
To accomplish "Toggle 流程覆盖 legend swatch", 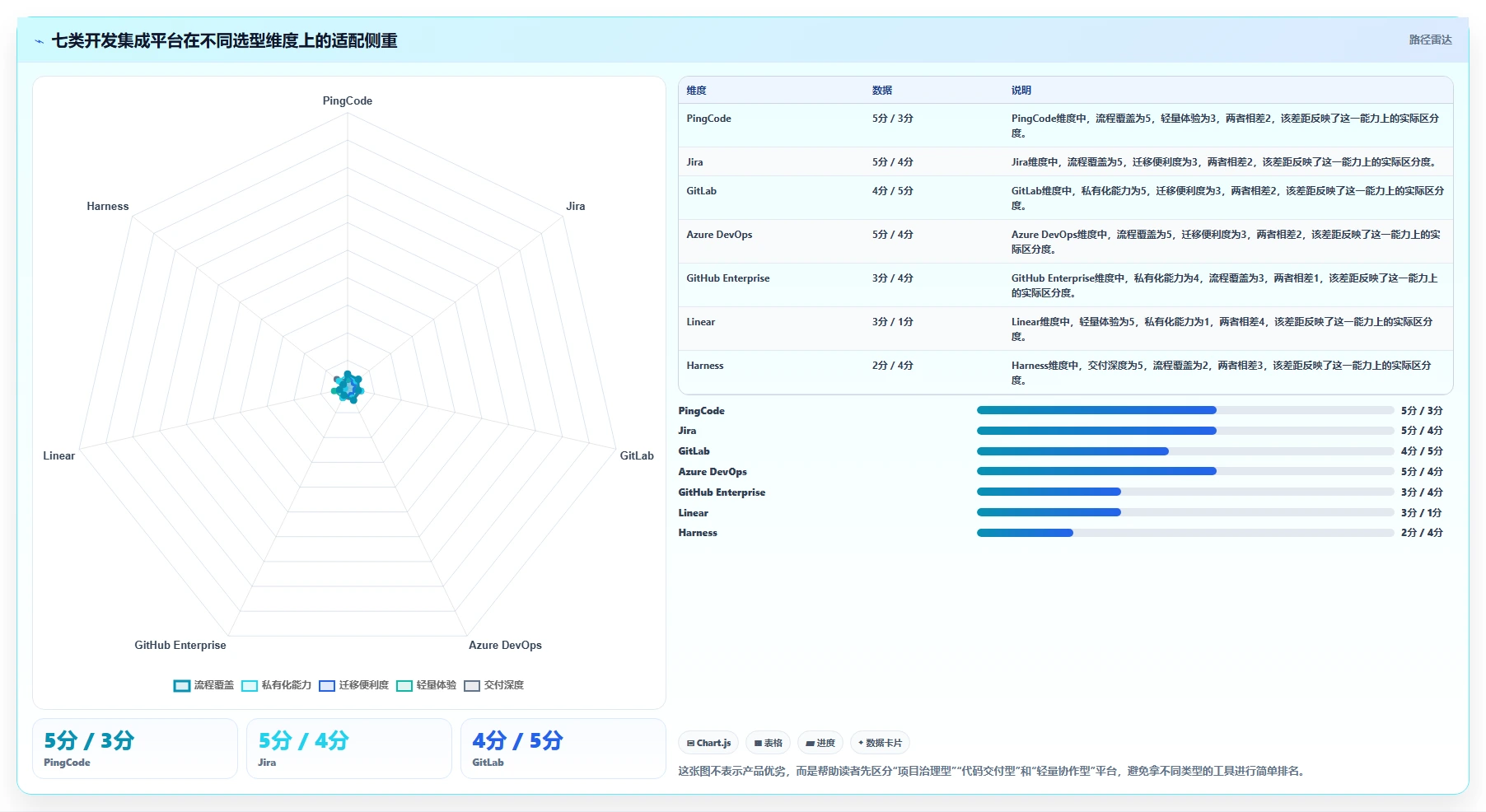I will 182,685.
